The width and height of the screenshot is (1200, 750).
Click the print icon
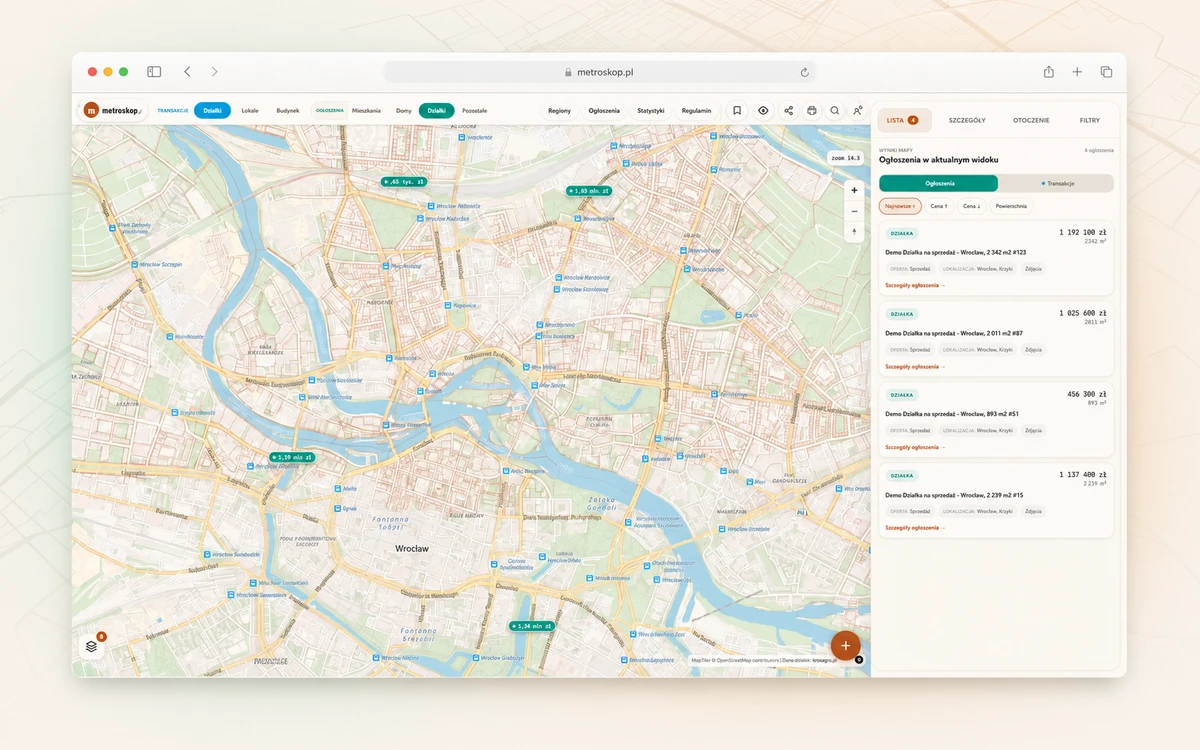812,111
